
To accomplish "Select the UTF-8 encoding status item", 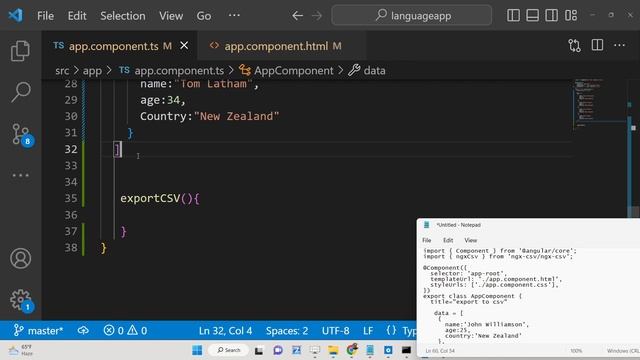I will [x=336, y=330].
